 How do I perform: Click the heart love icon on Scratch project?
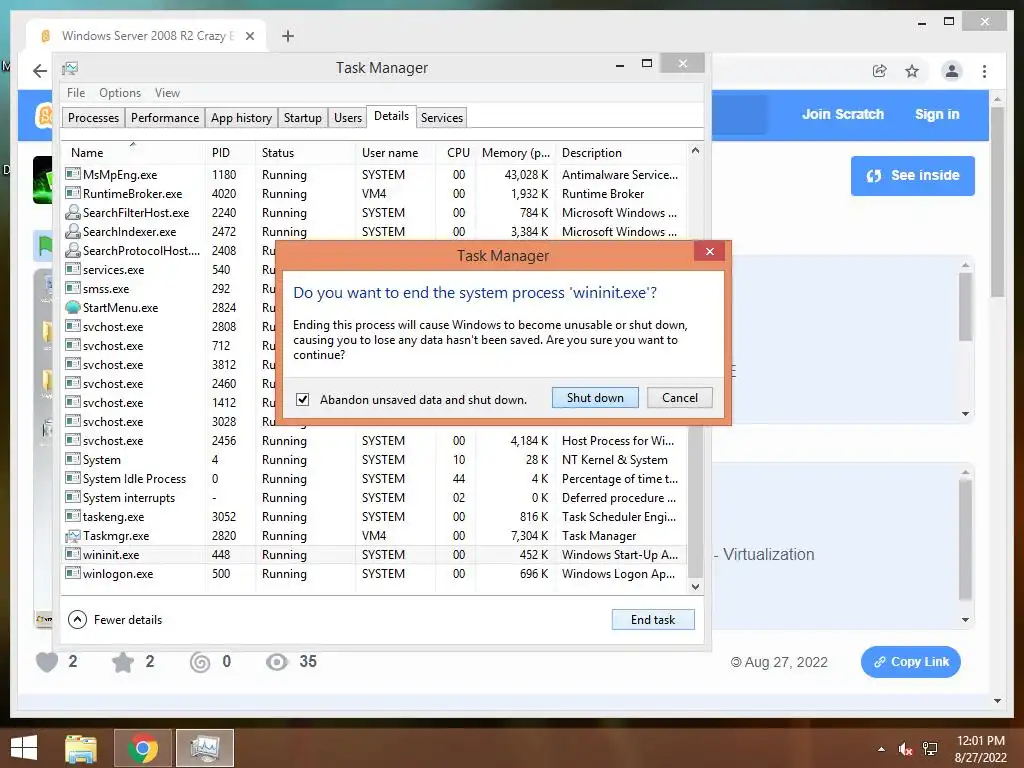coord(47,662)
